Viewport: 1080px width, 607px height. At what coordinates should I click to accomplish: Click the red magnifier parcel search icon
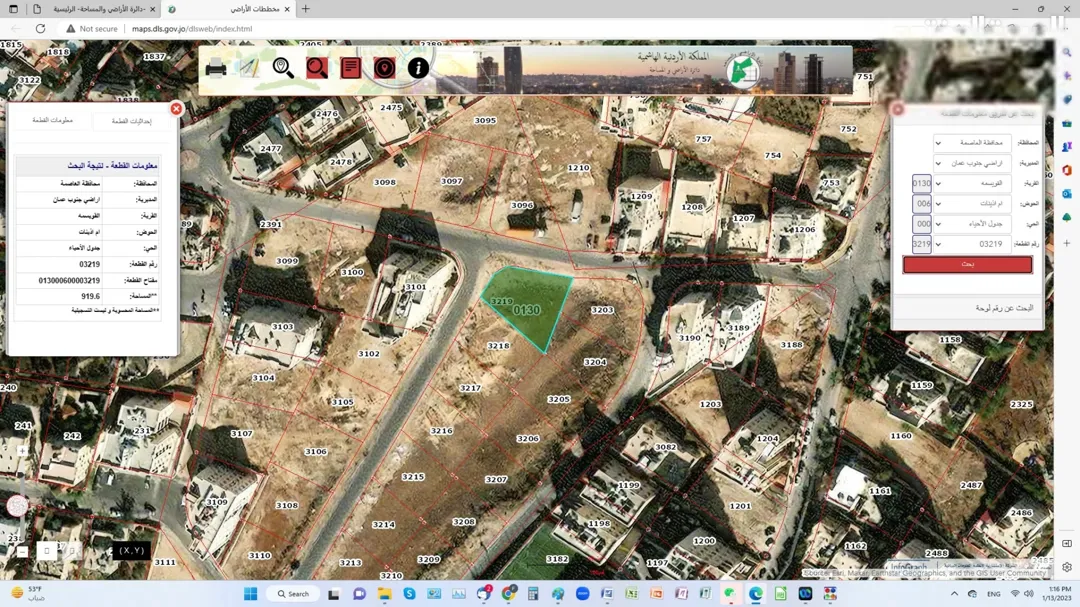pos(317,68)
